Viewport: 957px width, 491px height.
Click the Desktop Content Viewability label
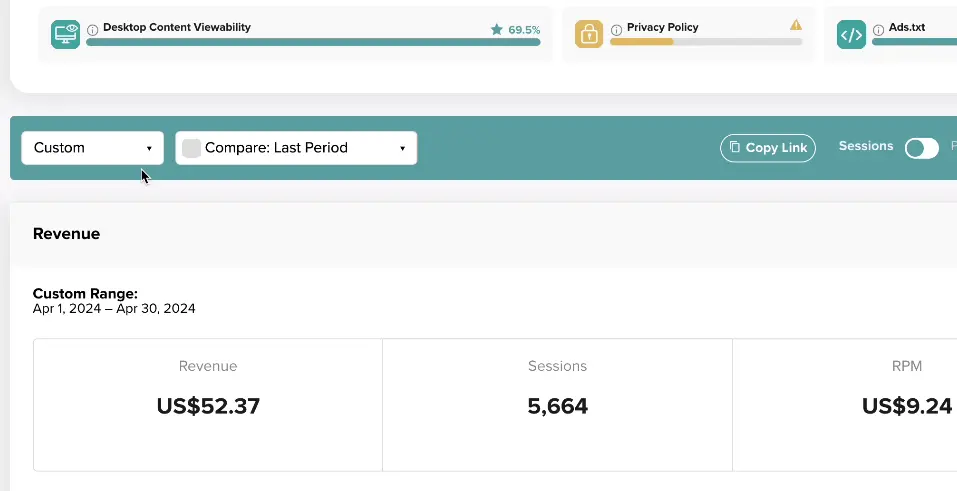pos(177,27)
